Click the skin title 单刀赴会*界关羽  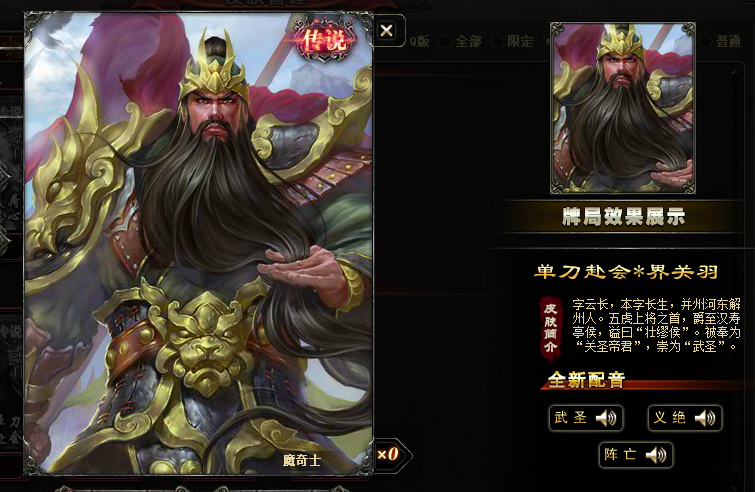626,272
